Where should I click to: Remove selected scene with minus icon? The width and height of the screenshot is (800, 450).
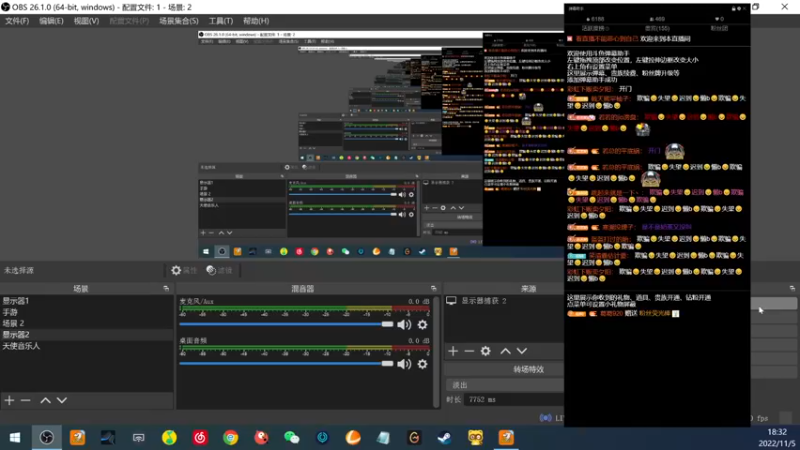pyautogui.click(x=26, y=401)
